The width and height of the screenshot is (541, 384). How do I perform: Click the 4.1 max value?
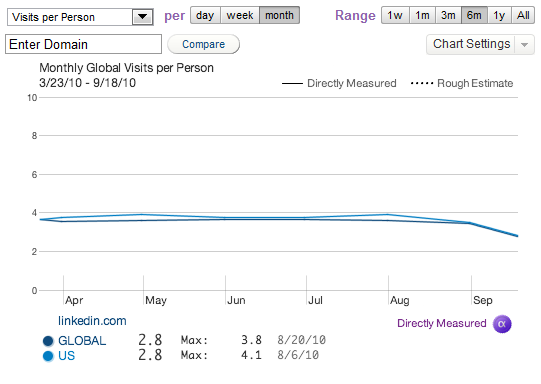click(251, 355)
